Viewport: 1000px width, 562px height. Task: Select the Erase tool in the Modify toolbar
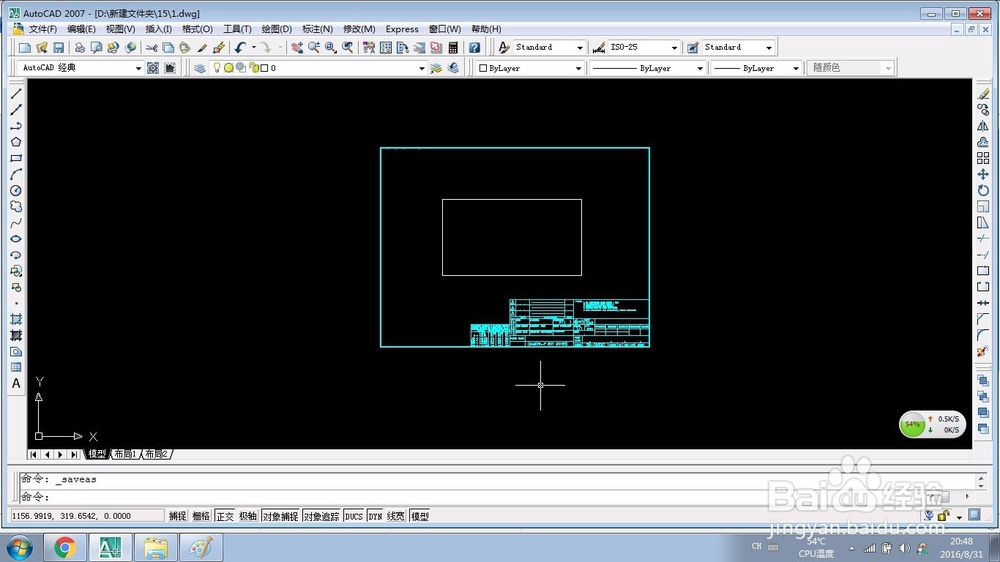[983, 94]
